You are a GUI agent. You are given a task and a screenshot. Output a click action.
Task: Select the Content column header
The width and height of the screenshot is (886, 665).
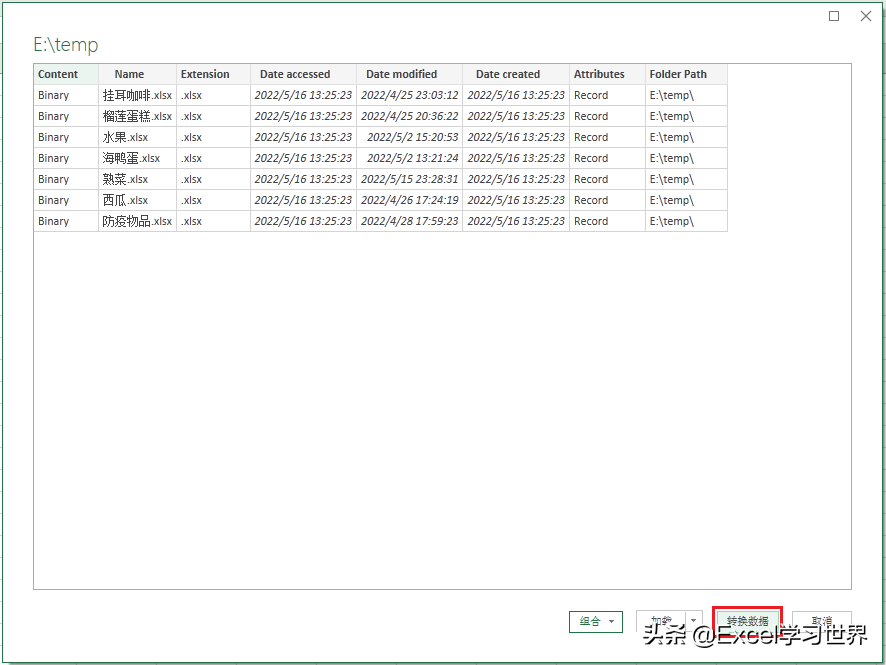click(66, 74)
